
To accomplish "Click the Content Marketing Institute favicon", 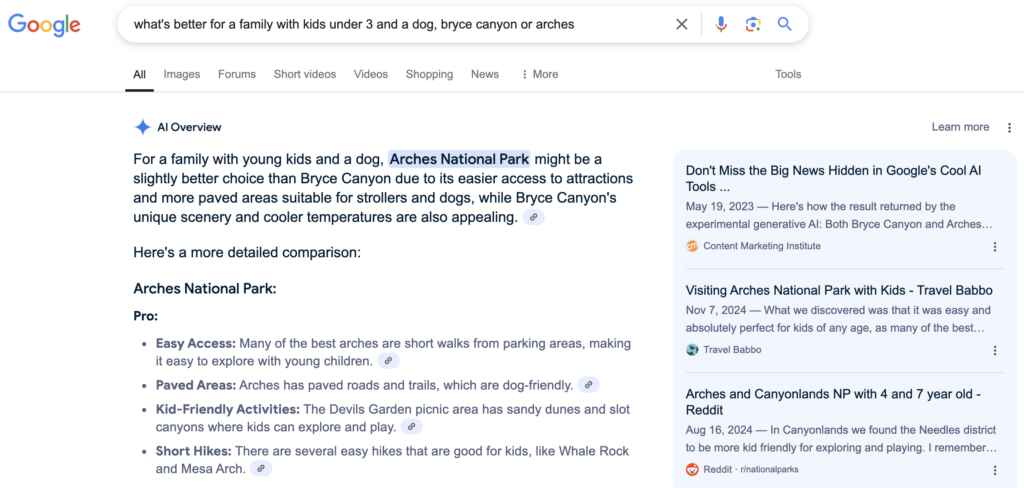I will coord(692,246).
